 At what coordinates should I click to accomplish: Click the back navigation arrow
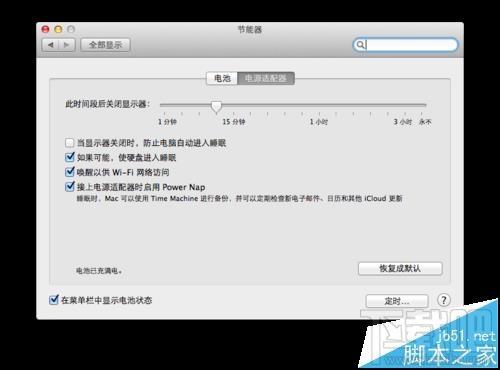51,45
